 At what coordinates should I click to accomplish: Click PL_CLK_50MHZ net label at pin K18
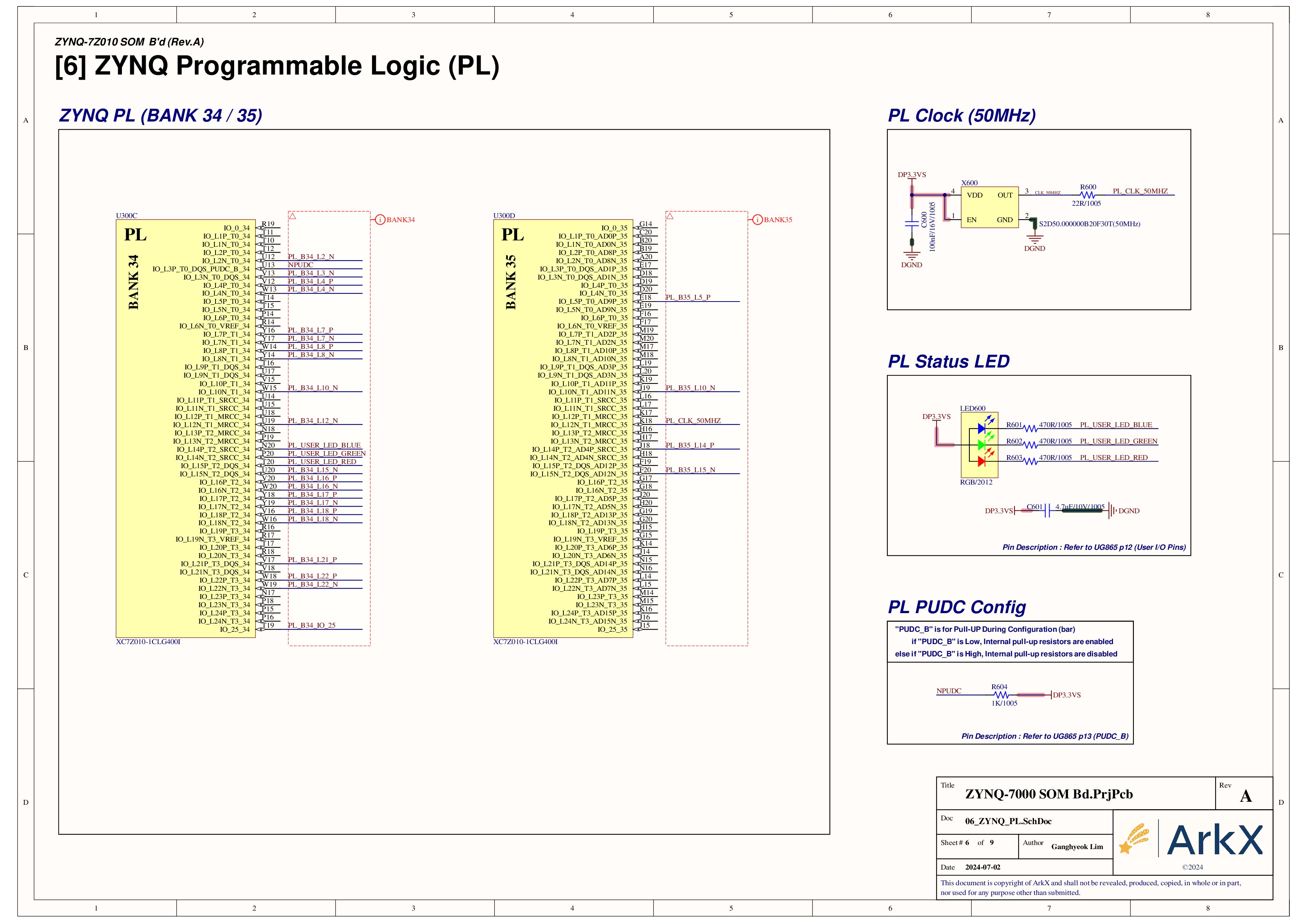click(x=693, y=421)
